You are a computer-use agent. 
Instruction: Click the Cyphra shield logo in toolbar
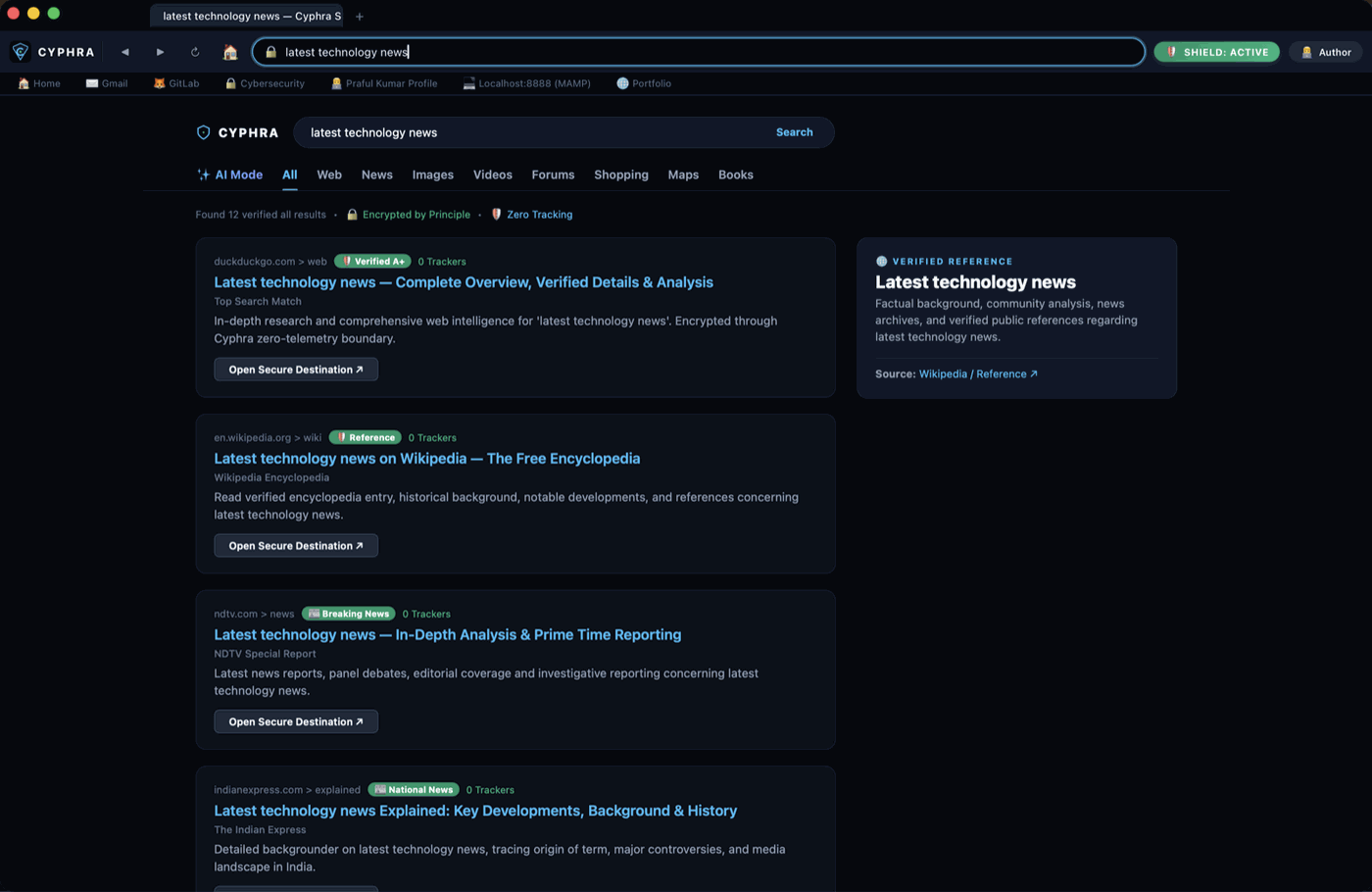[x=21, y=52]
